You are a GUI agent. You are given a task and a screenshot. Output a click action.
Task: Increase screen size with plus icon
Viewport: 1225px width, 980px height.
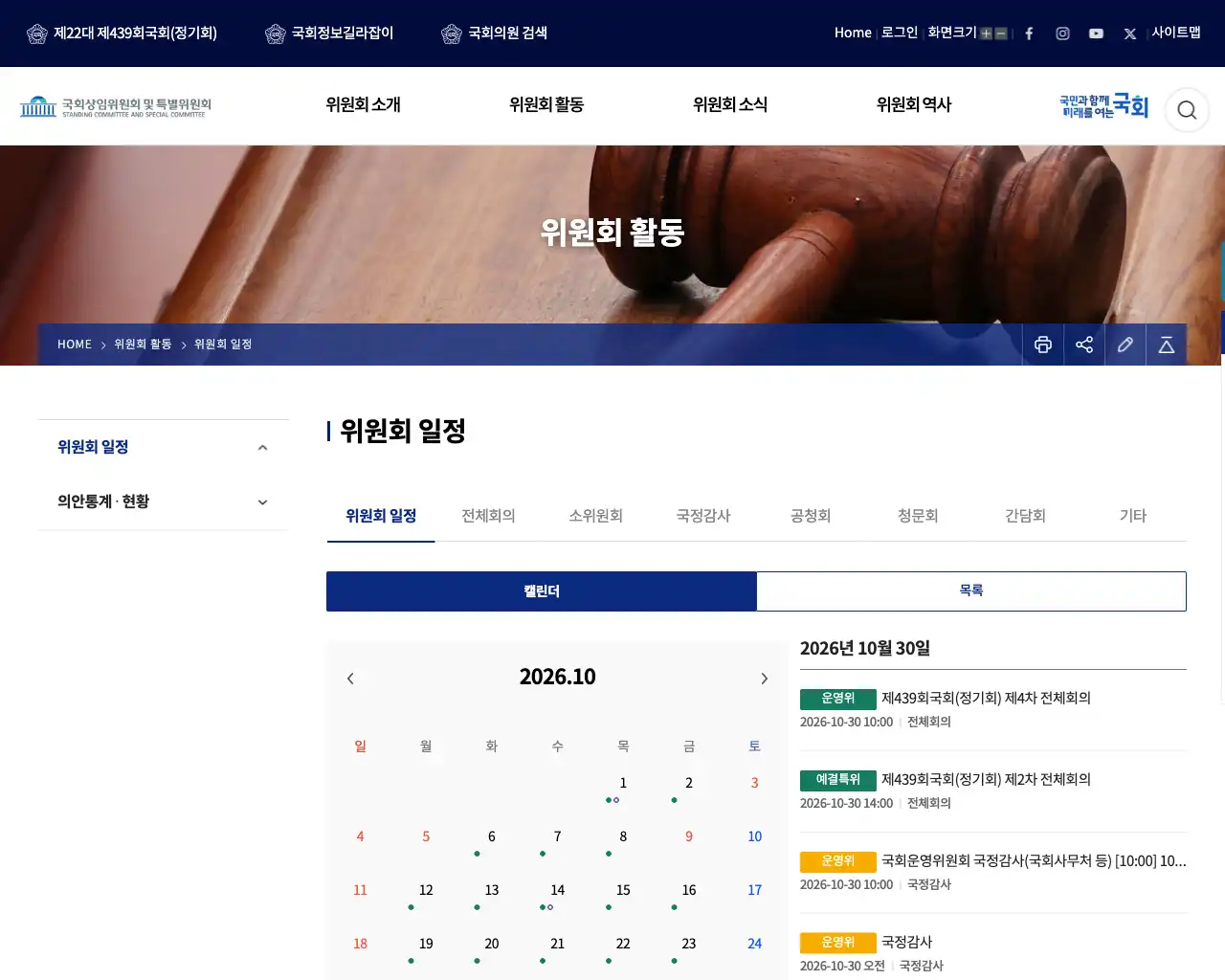(986, 33)
